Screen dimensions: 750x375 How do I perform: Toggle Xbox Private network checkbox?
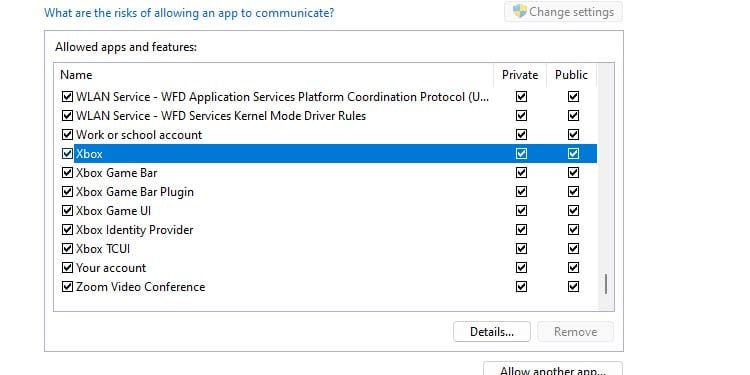[521, 154]
